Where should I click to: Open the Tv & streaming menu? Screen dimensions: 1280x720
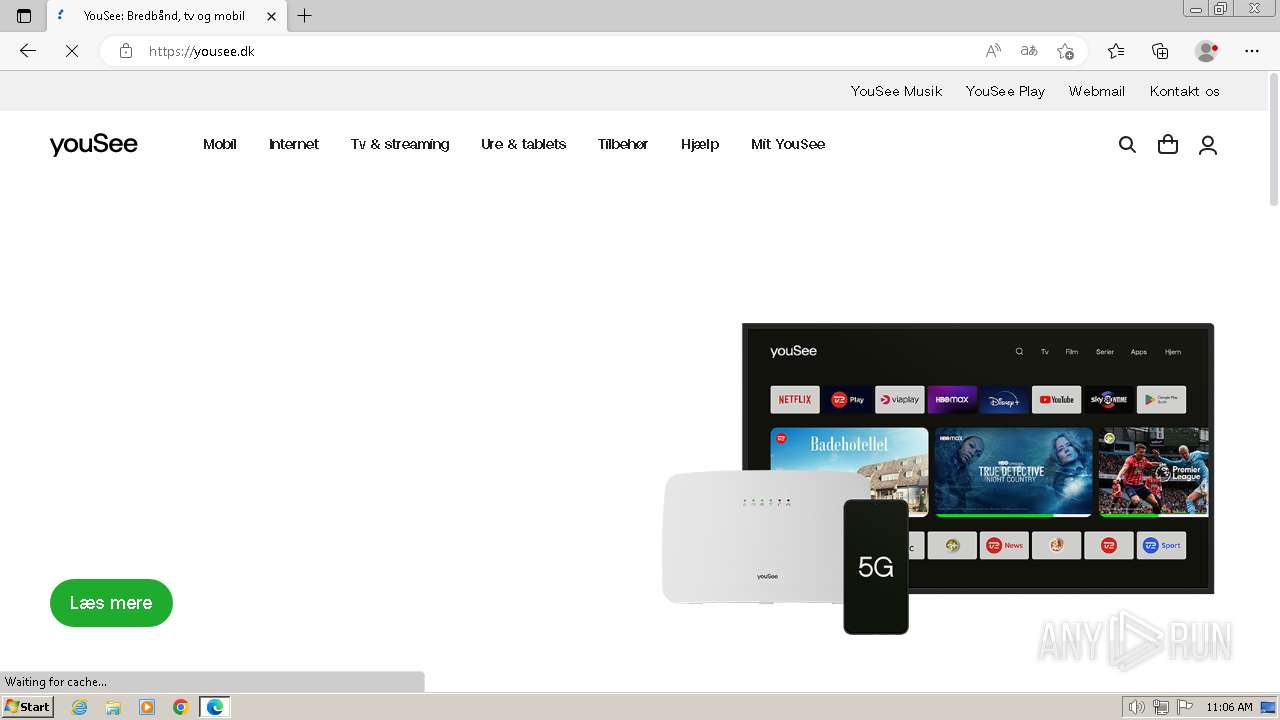click(x=400, y=144)
